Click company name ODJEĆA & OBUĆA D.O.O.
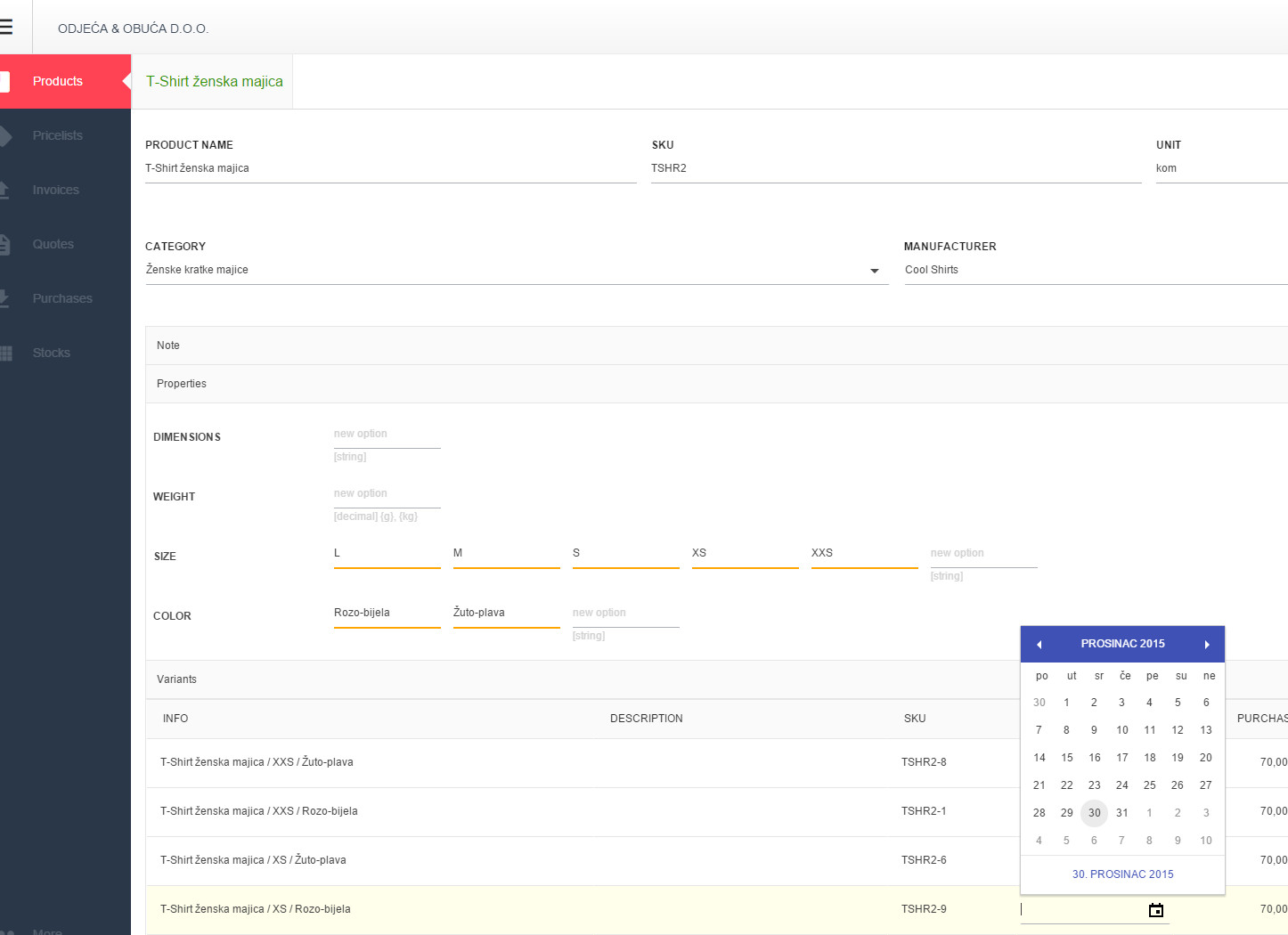 134,28
